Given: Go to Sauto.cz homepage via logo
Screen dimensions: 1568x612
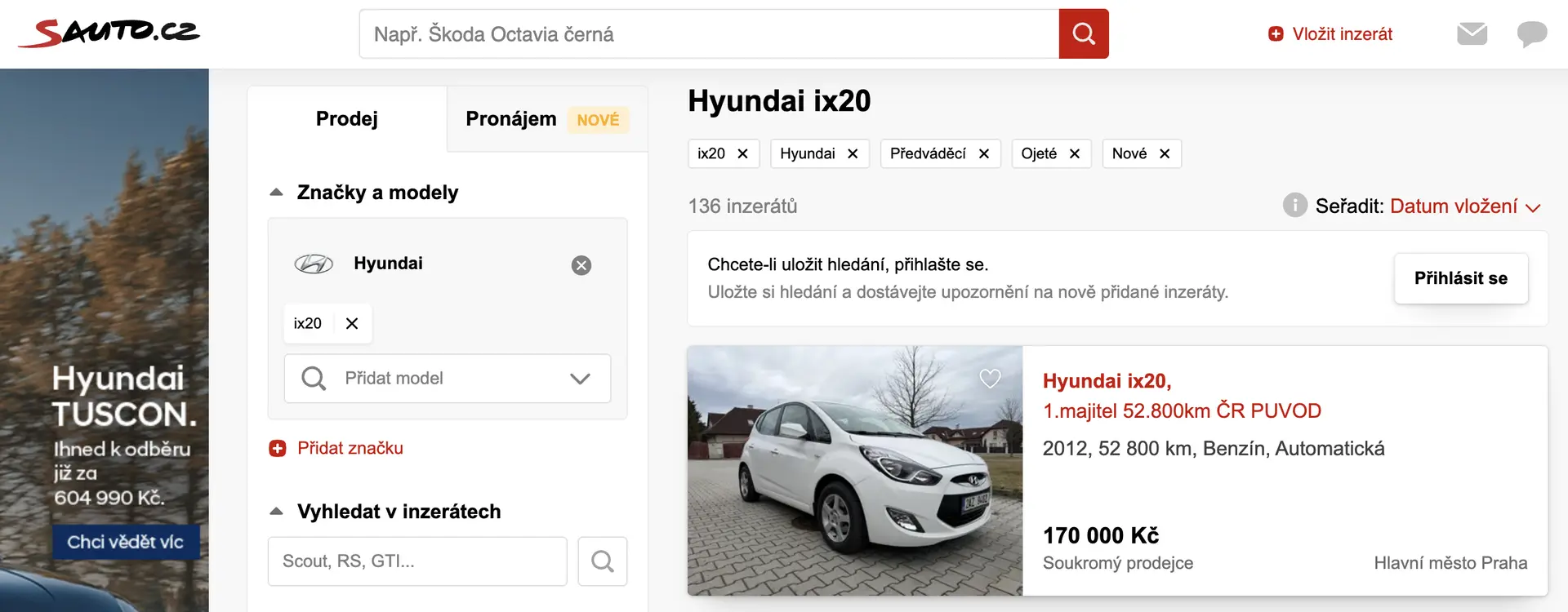Looking at the screenshot, I should [109, 33].
